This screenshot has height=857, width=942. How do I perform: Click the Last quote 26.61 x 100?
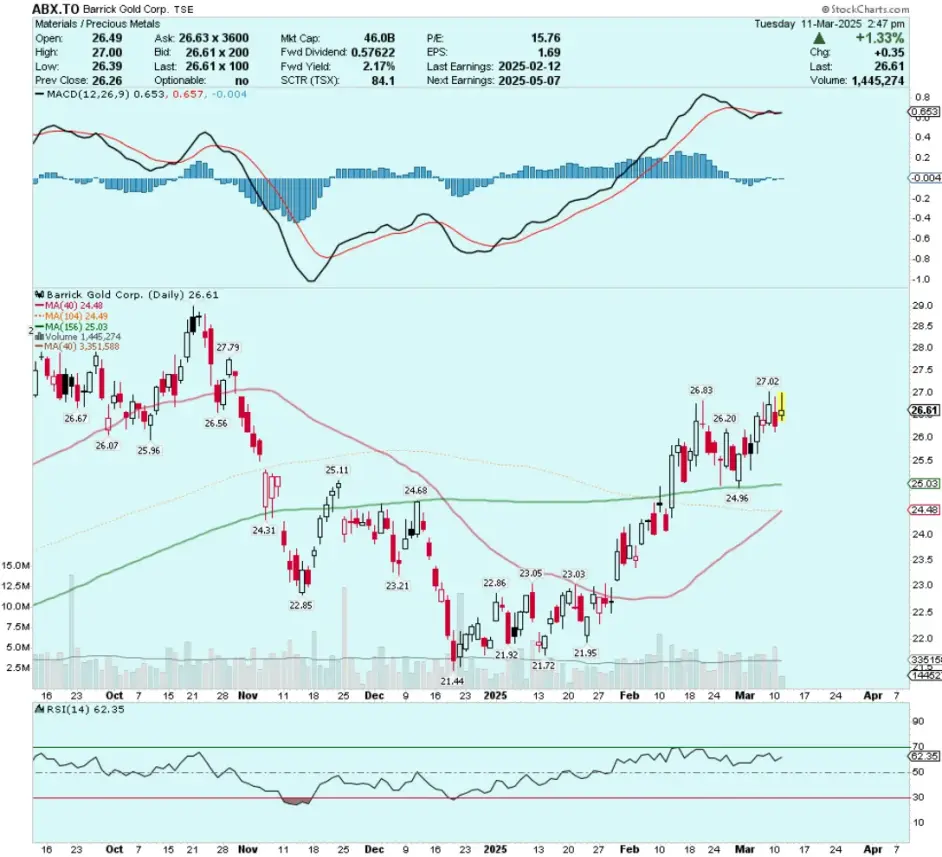(x=217, y=66)
